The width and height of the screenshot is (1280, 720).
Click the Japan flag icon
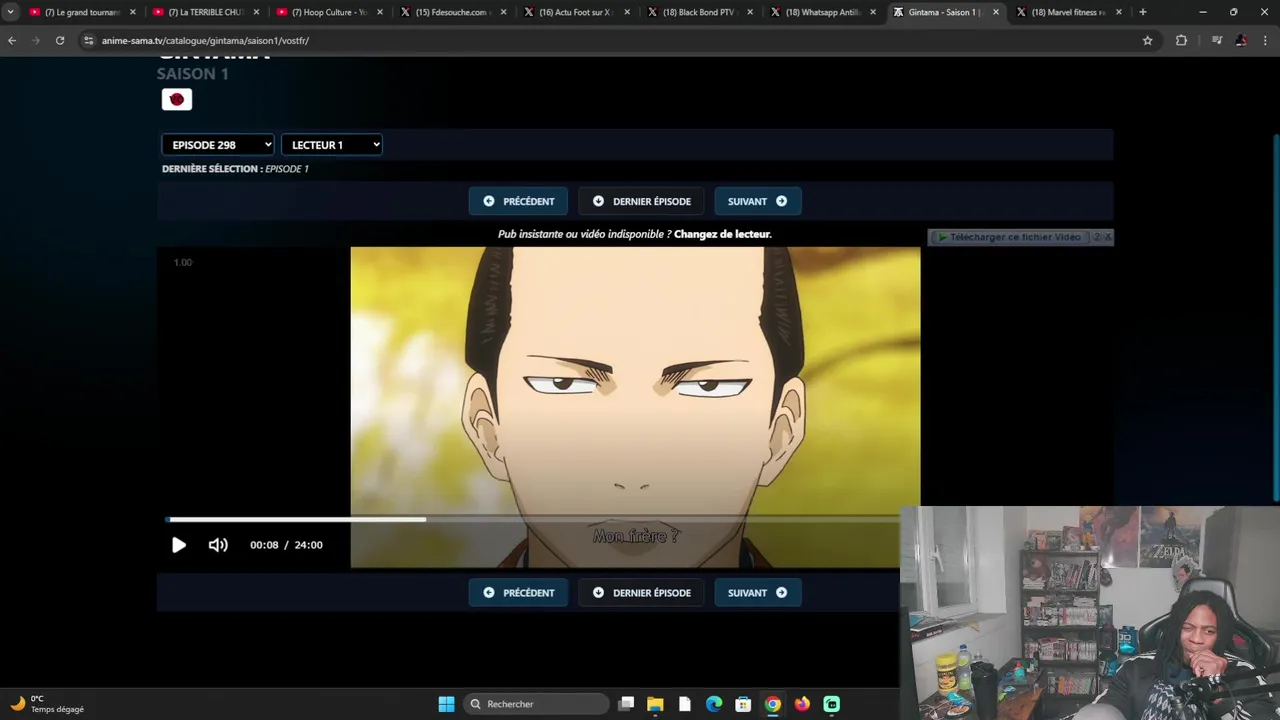click(177, 99)
